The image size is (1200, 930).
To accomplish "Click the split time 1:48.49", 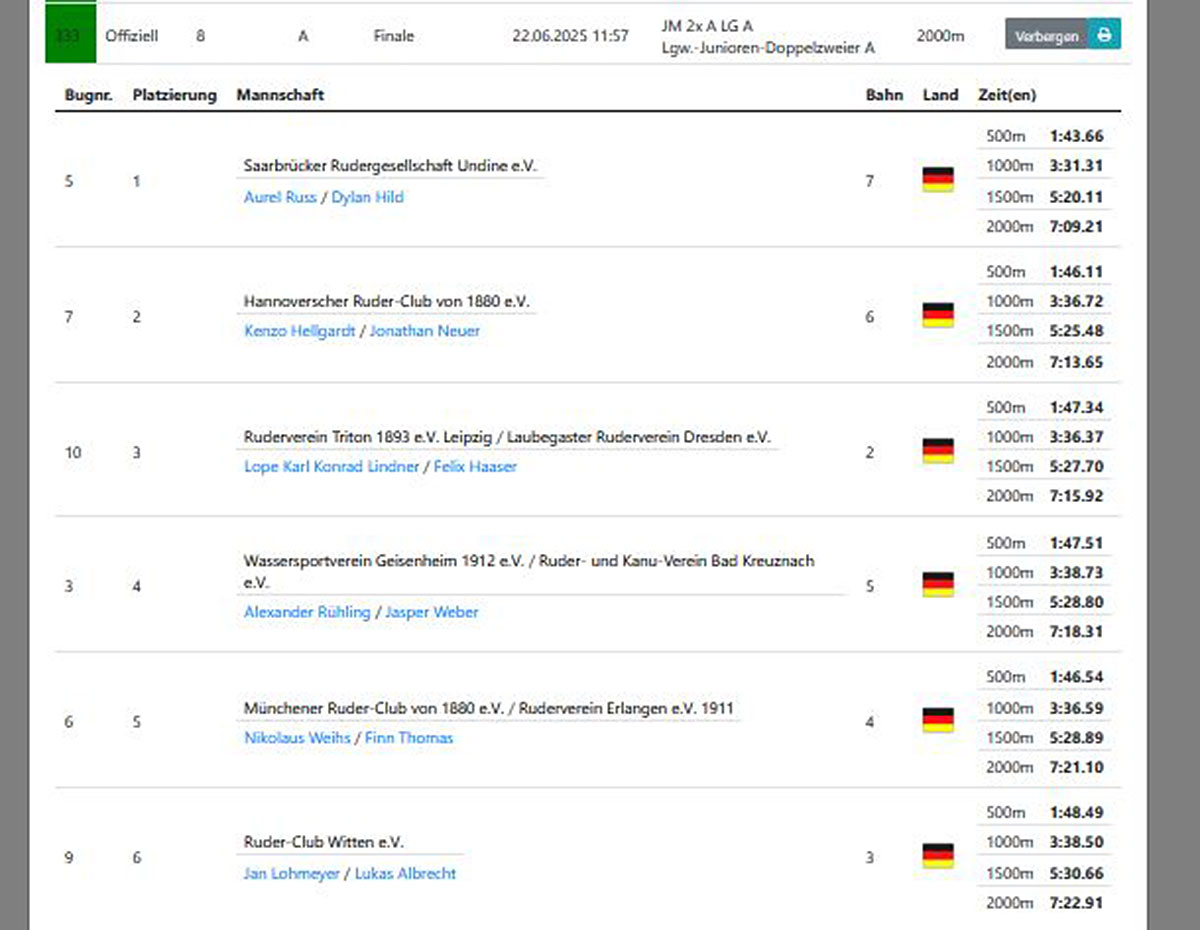I will point(1077,813).
